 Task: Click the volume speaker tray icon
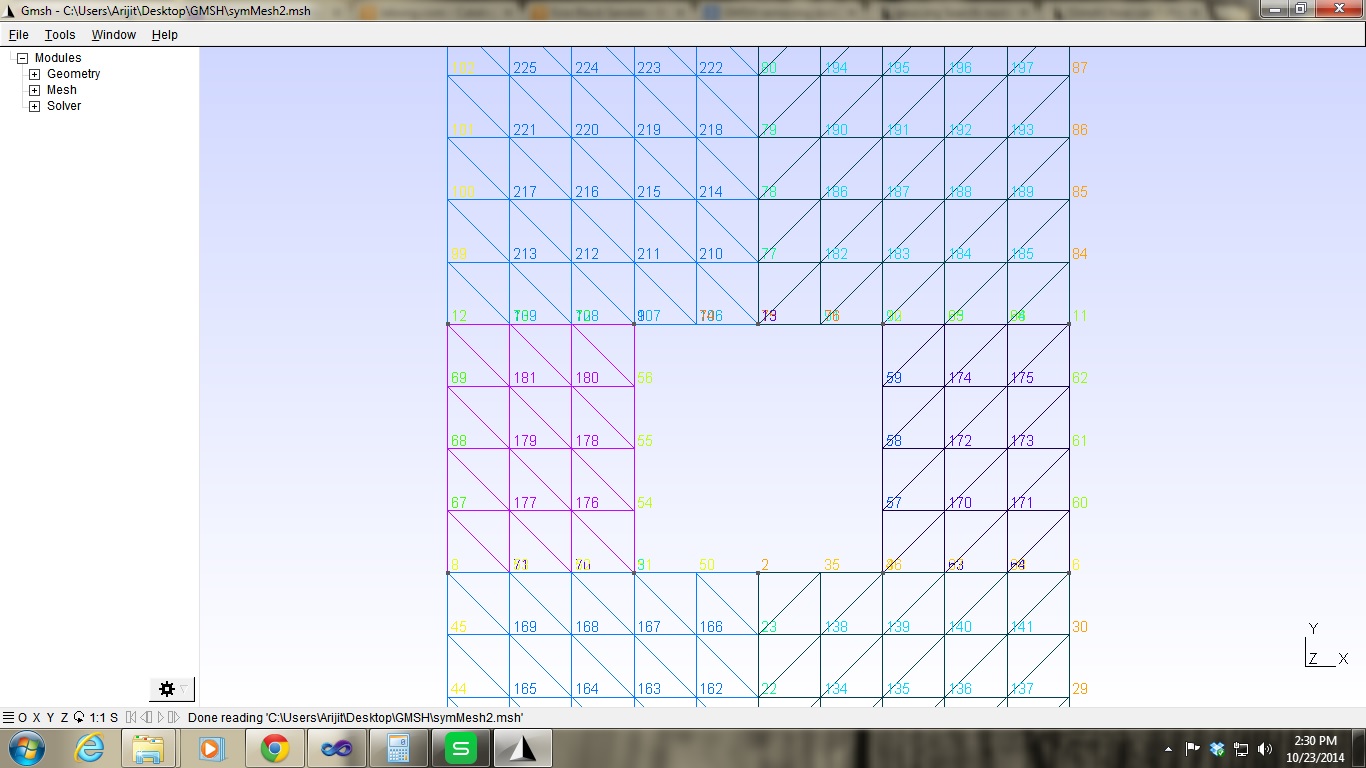1265,748
